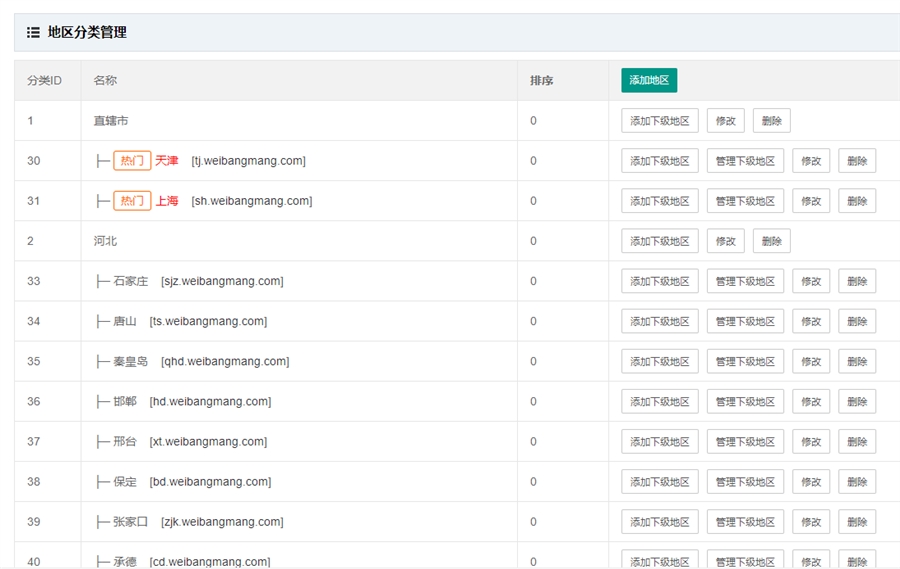Image resolution: width=900 pixels, height=569 pixels.
Task: Click the green 添加地区 button
Action: 649,80
